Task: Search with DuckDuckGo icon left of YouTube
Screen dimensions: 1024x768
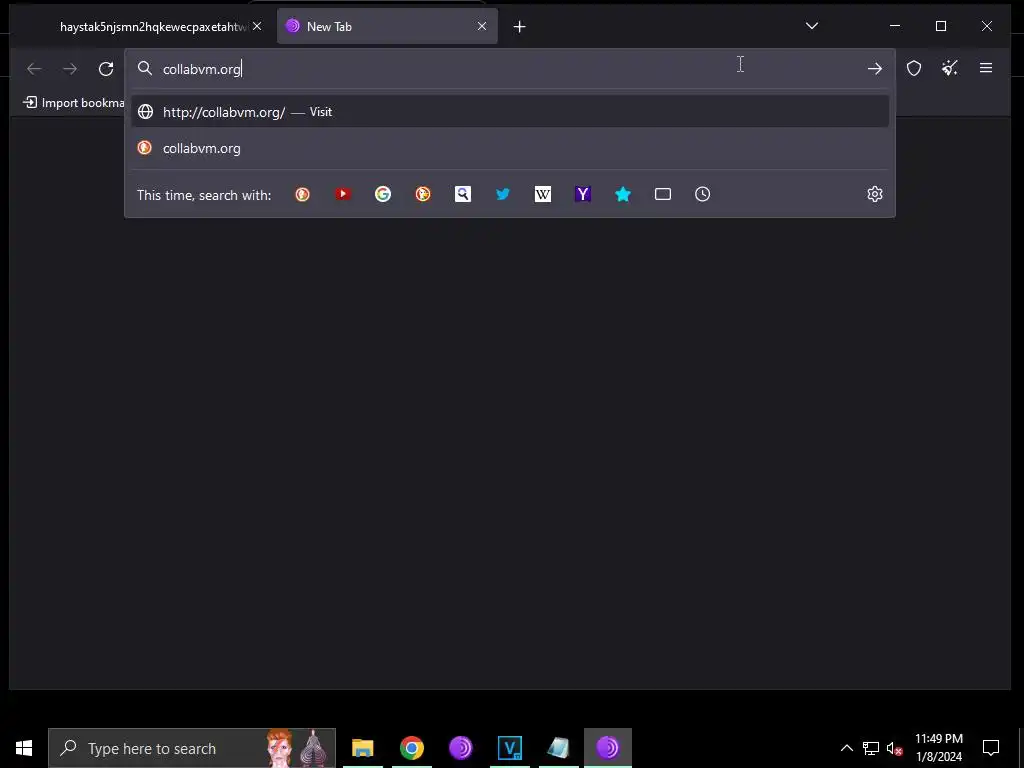Action: click(x=302, y=194)
